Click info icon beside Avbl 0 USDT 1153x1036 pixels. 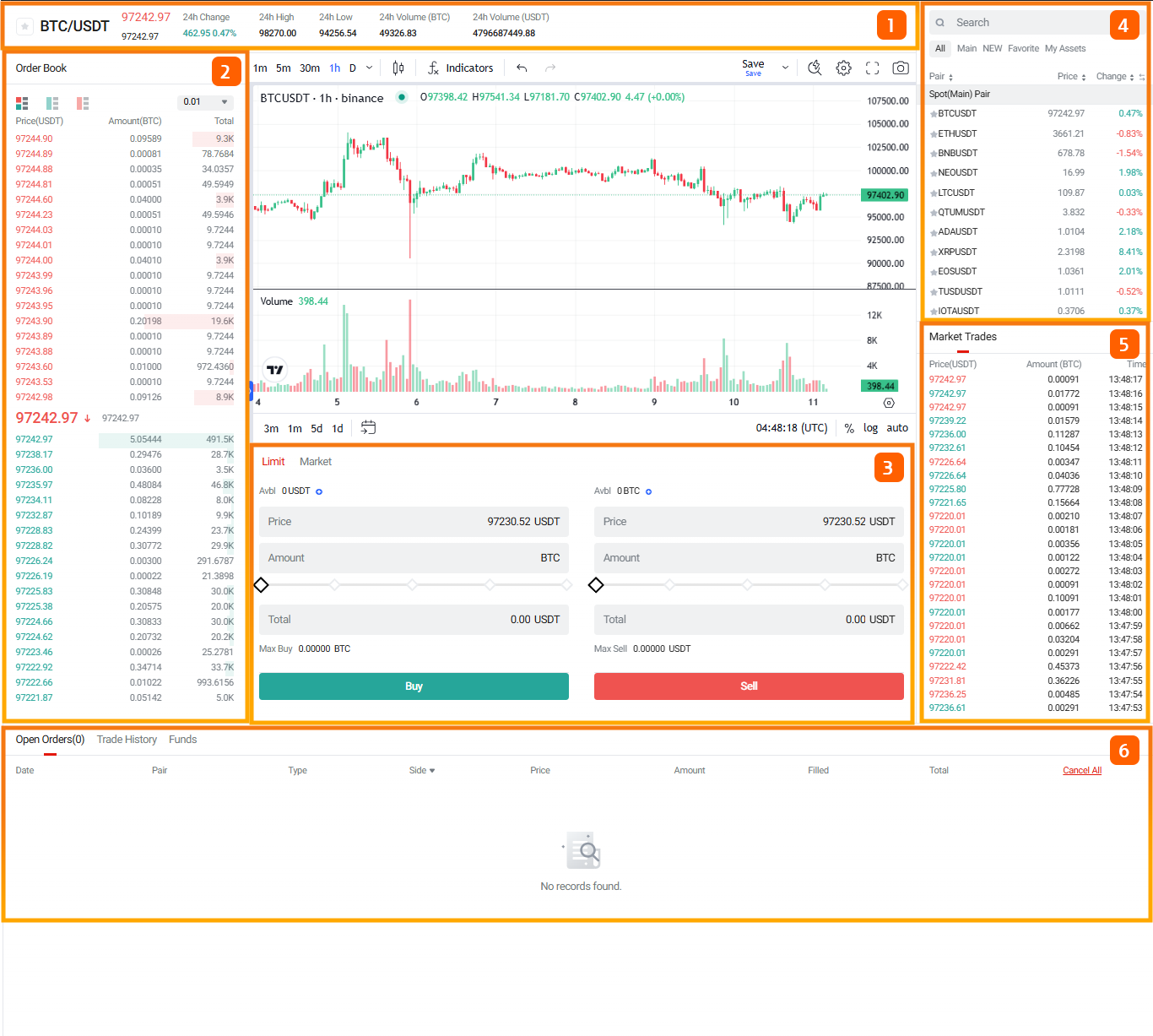point(319,491)
